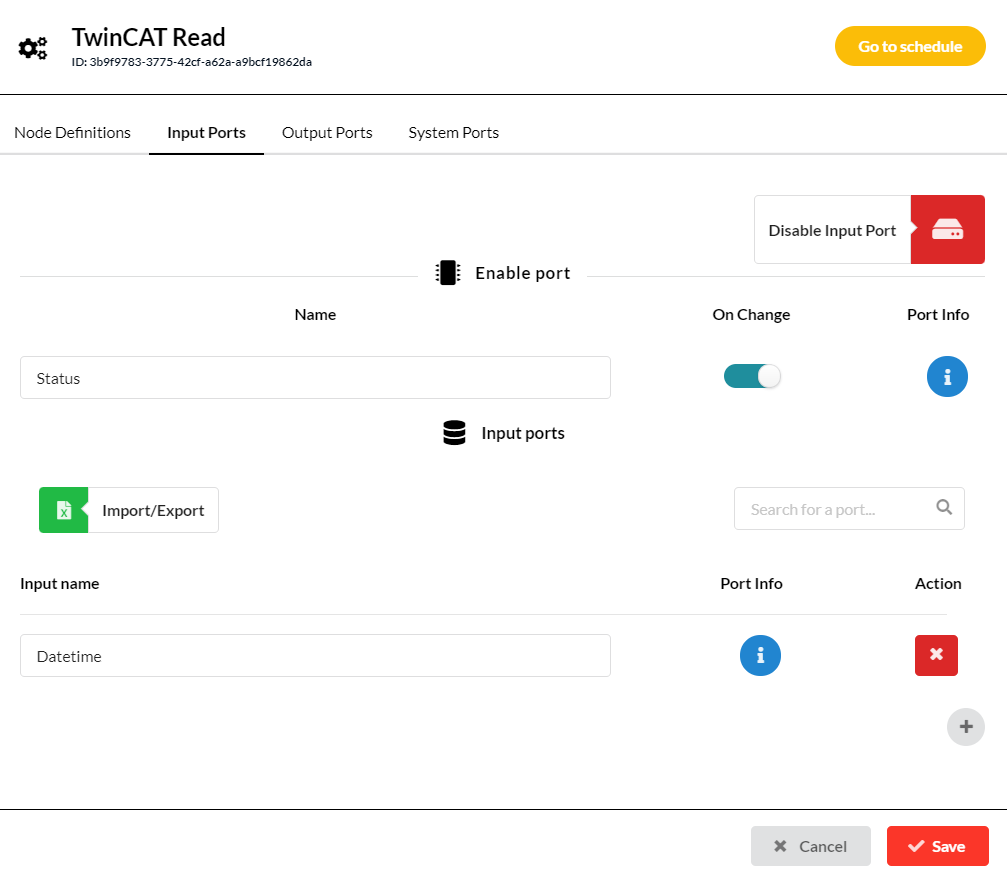This screenshot has height=881, width=1007.
Task: Show port info for the Status port
Action: 947,377
